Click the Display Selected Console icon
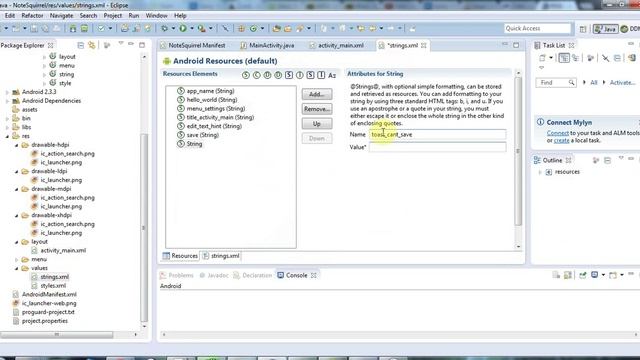 [595, 275]
